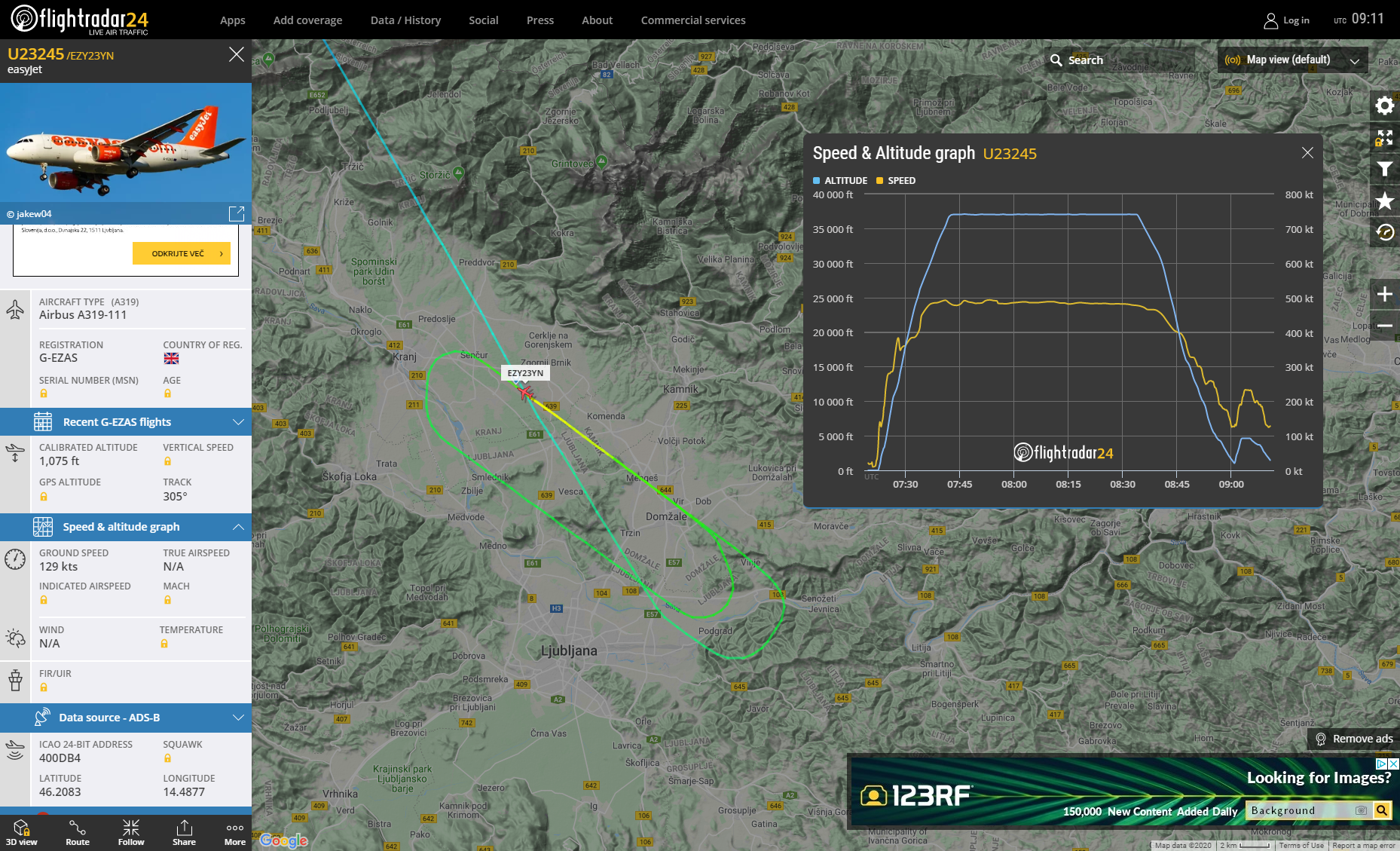Click the locked Squawk icon
The width and height of the screenshot is (1400, 851).
point(167,758)
